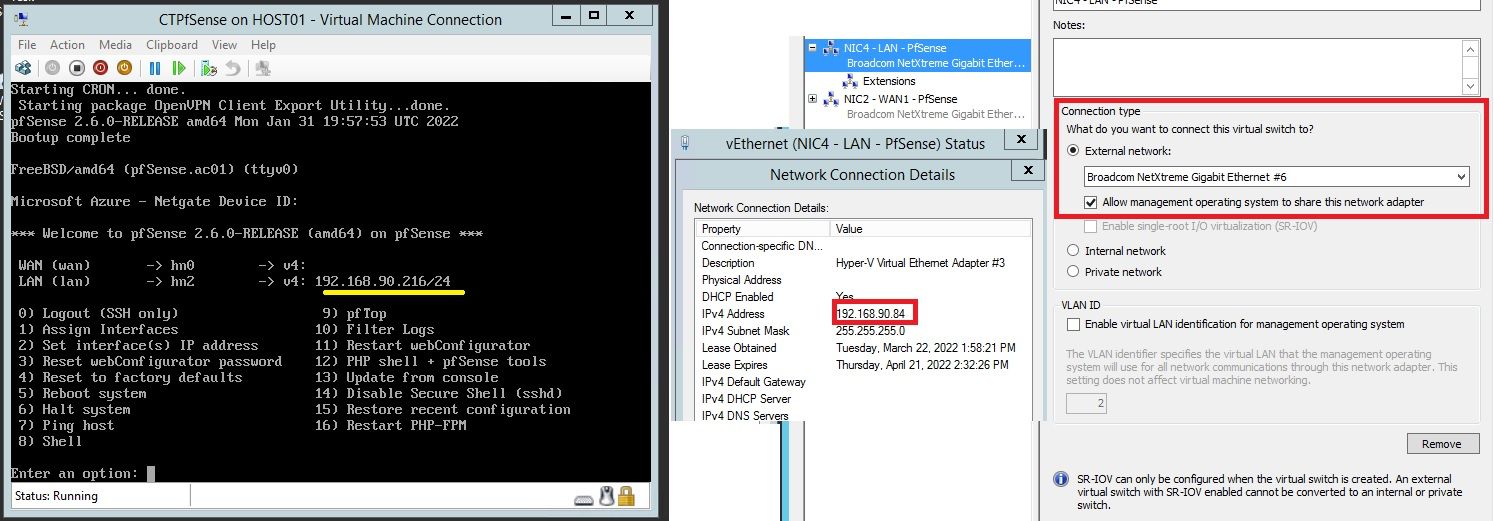Select the Internal network radio button
The image size is (1494, 521).
[x=1074, y=251]
